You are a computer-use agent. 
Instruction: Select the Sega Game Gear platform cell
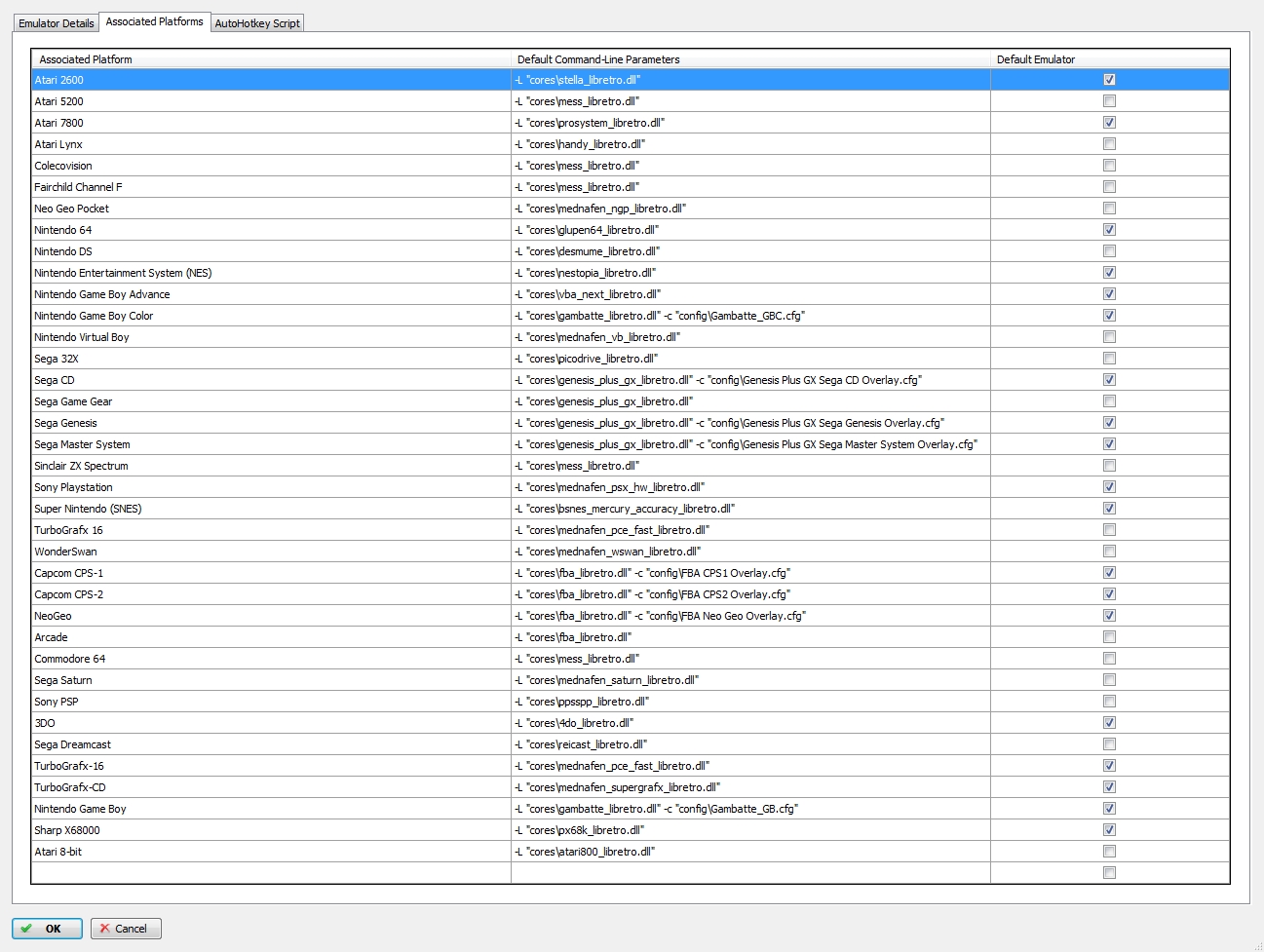click(271, 401)
